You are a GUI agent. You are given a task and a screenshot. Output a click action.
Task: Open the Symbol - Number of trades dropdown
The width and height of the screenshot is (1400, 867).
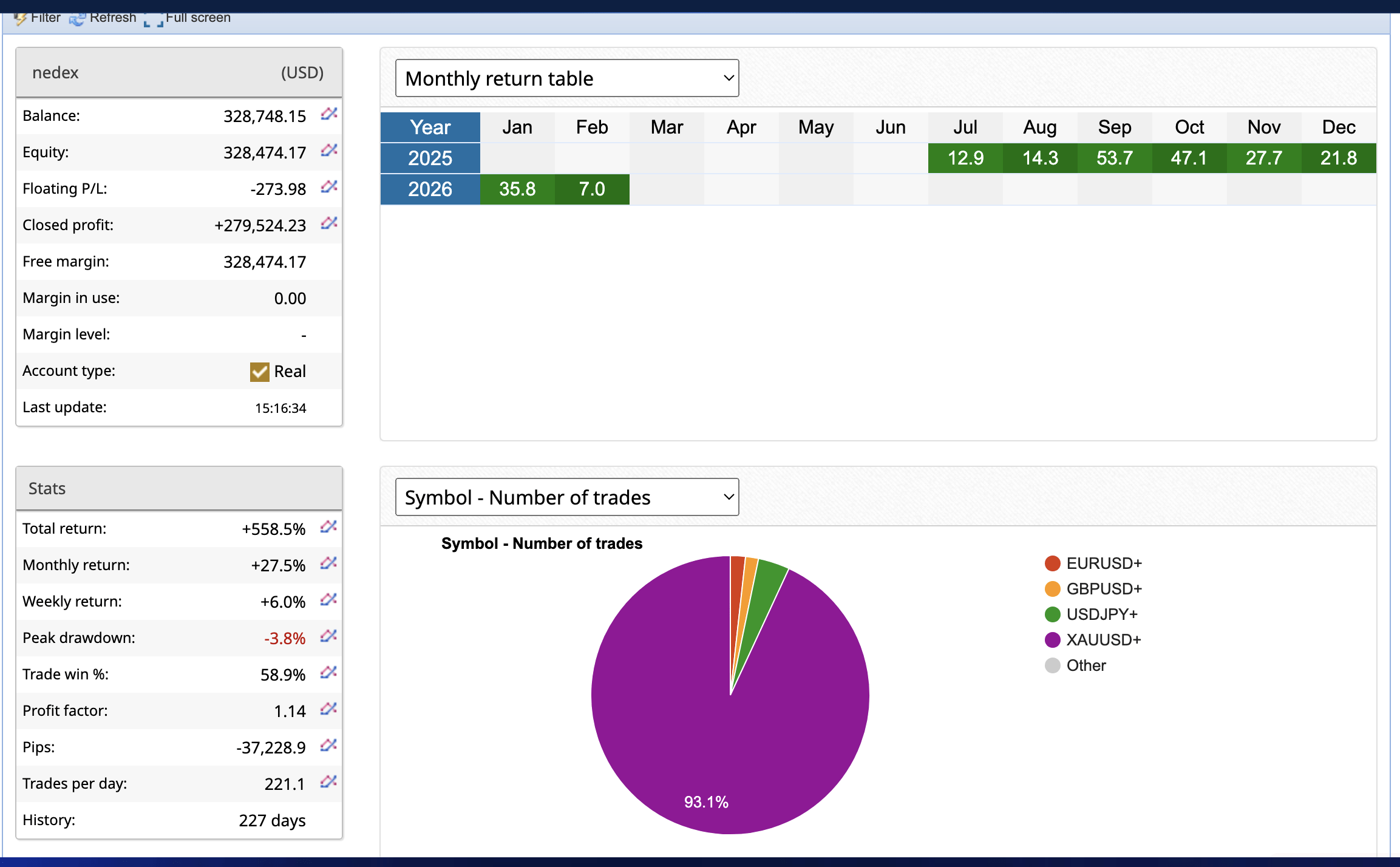tap(566, 497)
